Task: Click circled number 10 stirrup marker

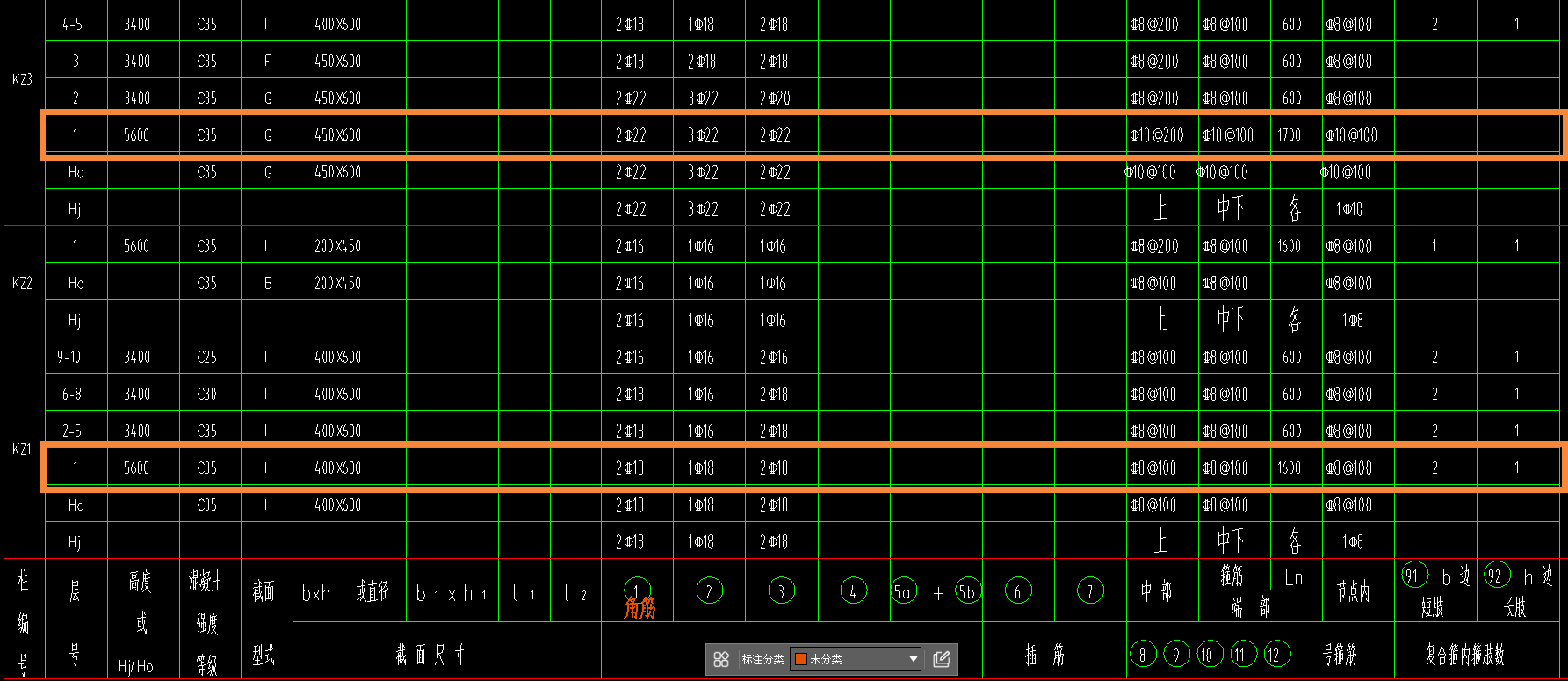Action: pyautogui.click(x=1210, y=654)
